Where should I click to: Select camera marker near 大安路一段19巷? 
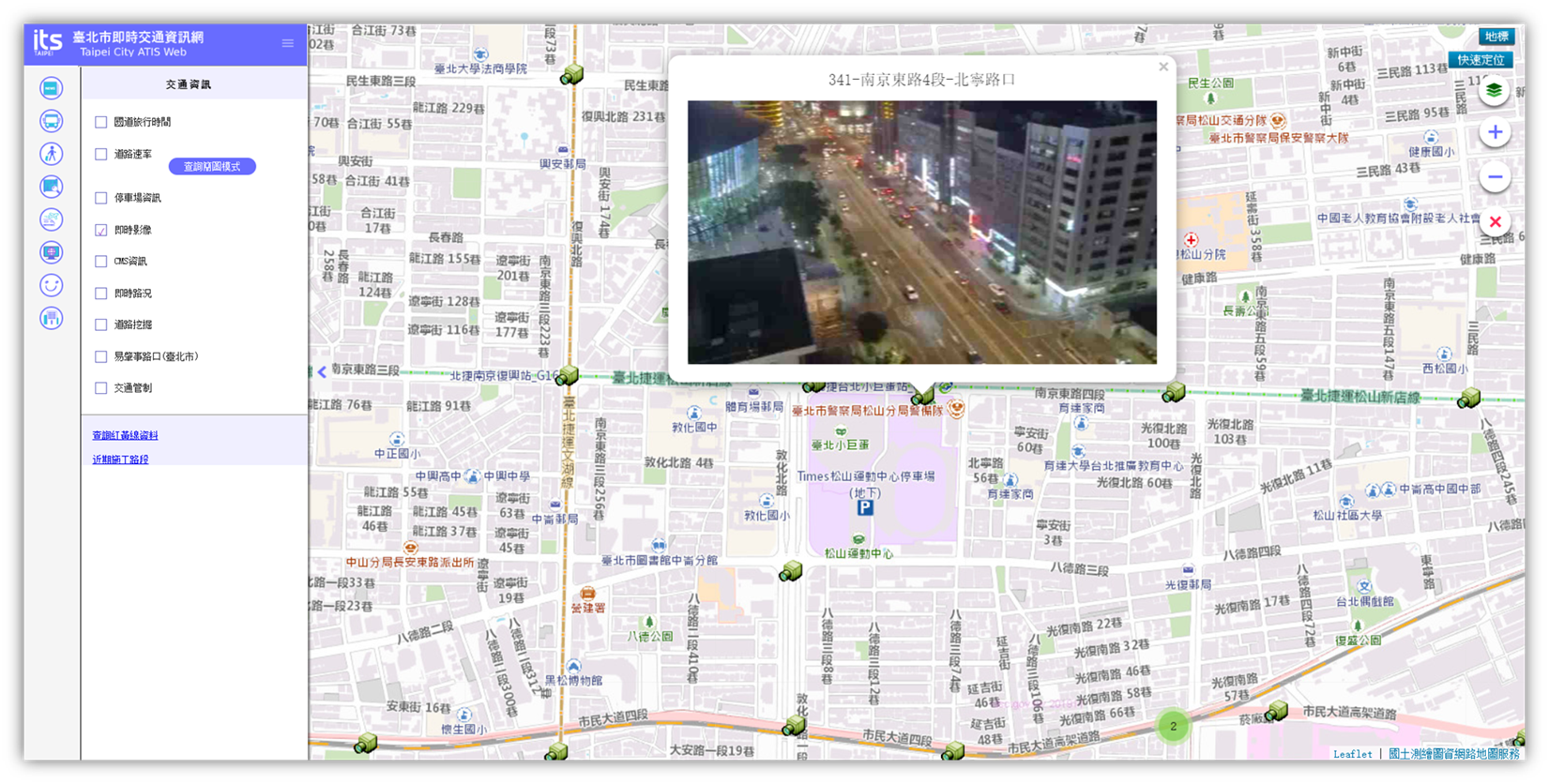point(557,751)
